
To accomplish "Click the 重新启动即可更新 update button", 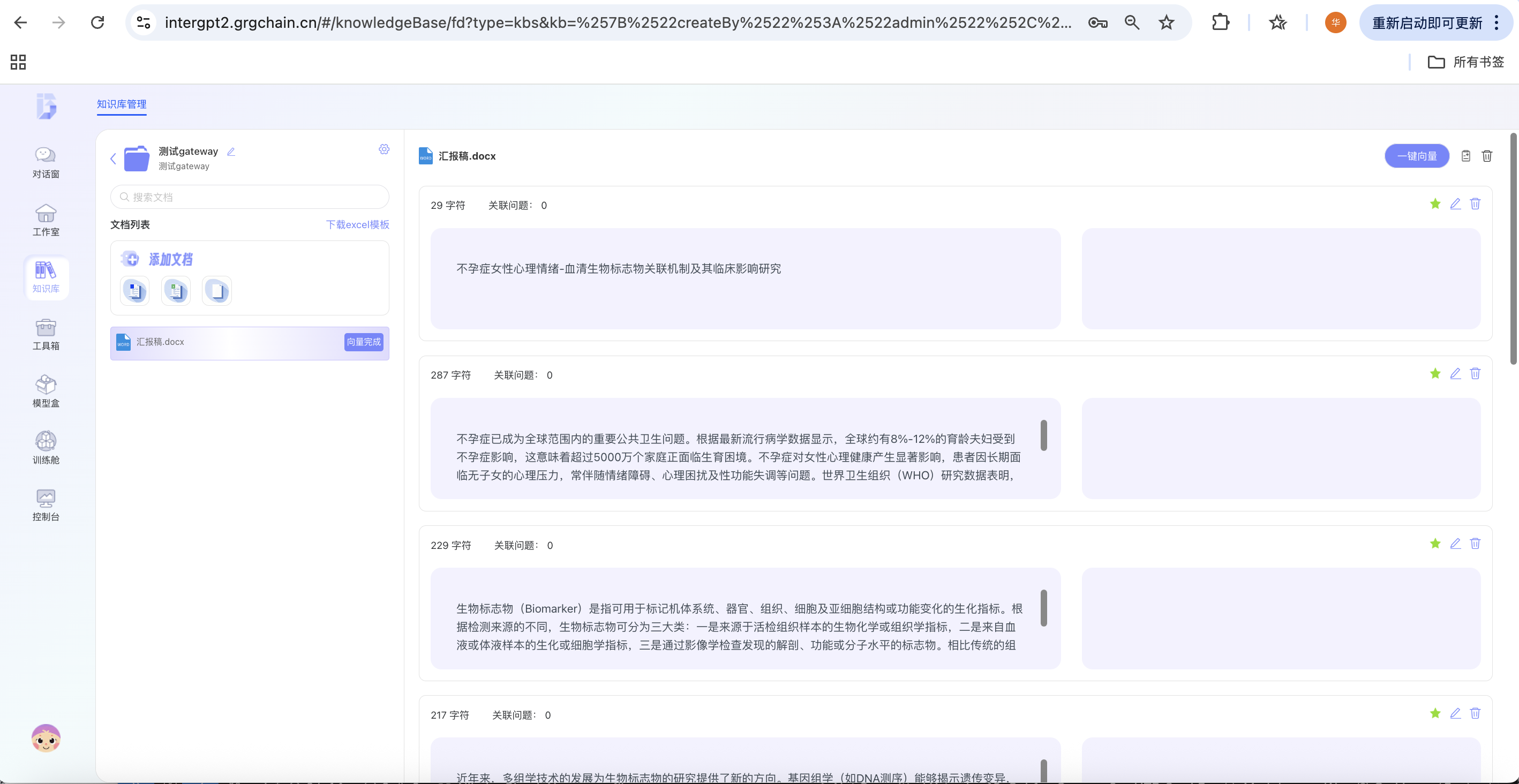I will tap(1426, 22).
